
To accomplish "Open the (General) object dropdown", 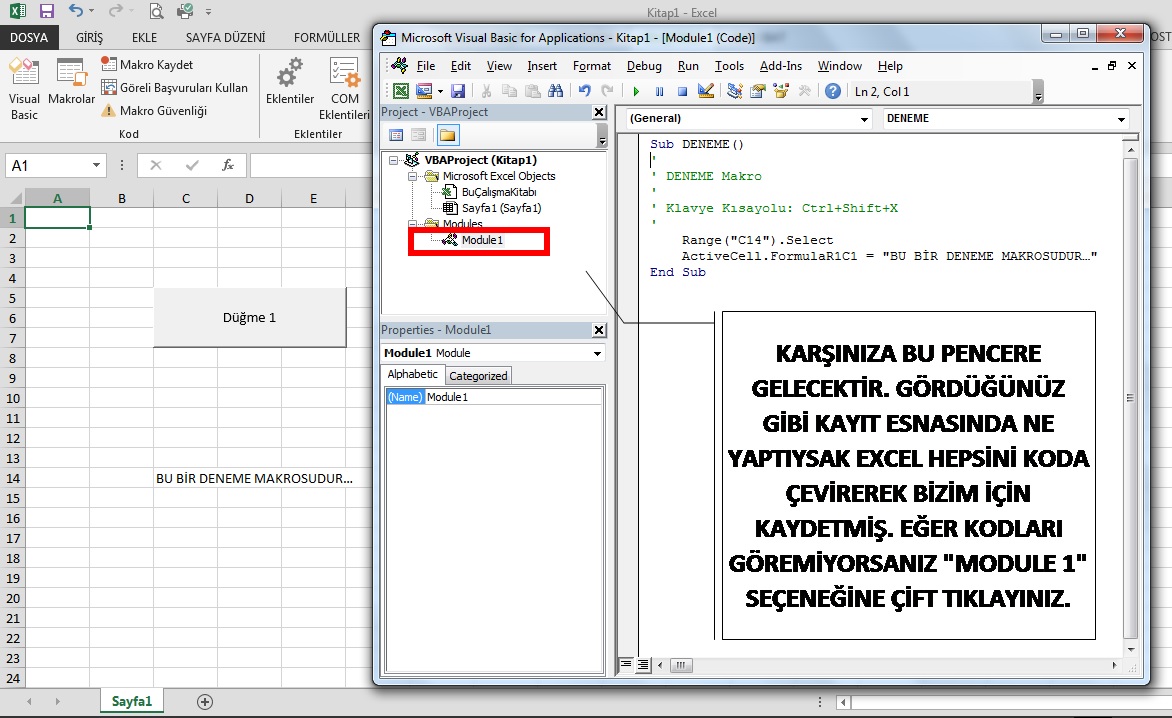I will coord(864,119).
